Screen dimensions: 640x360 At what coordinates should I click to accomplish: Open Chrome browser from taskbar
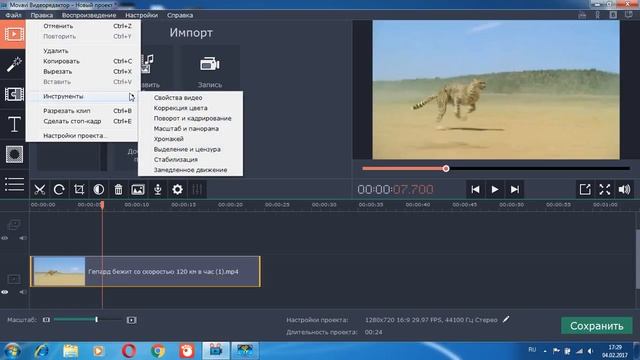coord(158,351)
